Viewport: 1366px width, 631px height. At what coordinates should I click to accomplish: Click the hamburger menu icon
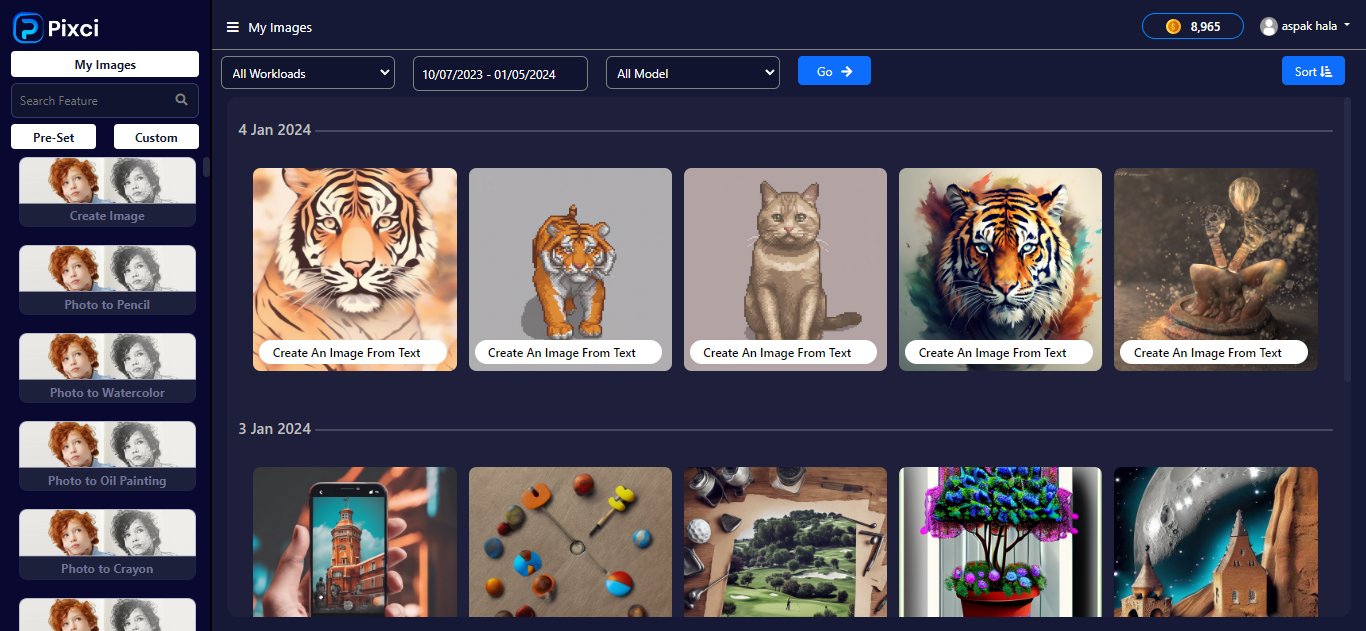point(232,27)
